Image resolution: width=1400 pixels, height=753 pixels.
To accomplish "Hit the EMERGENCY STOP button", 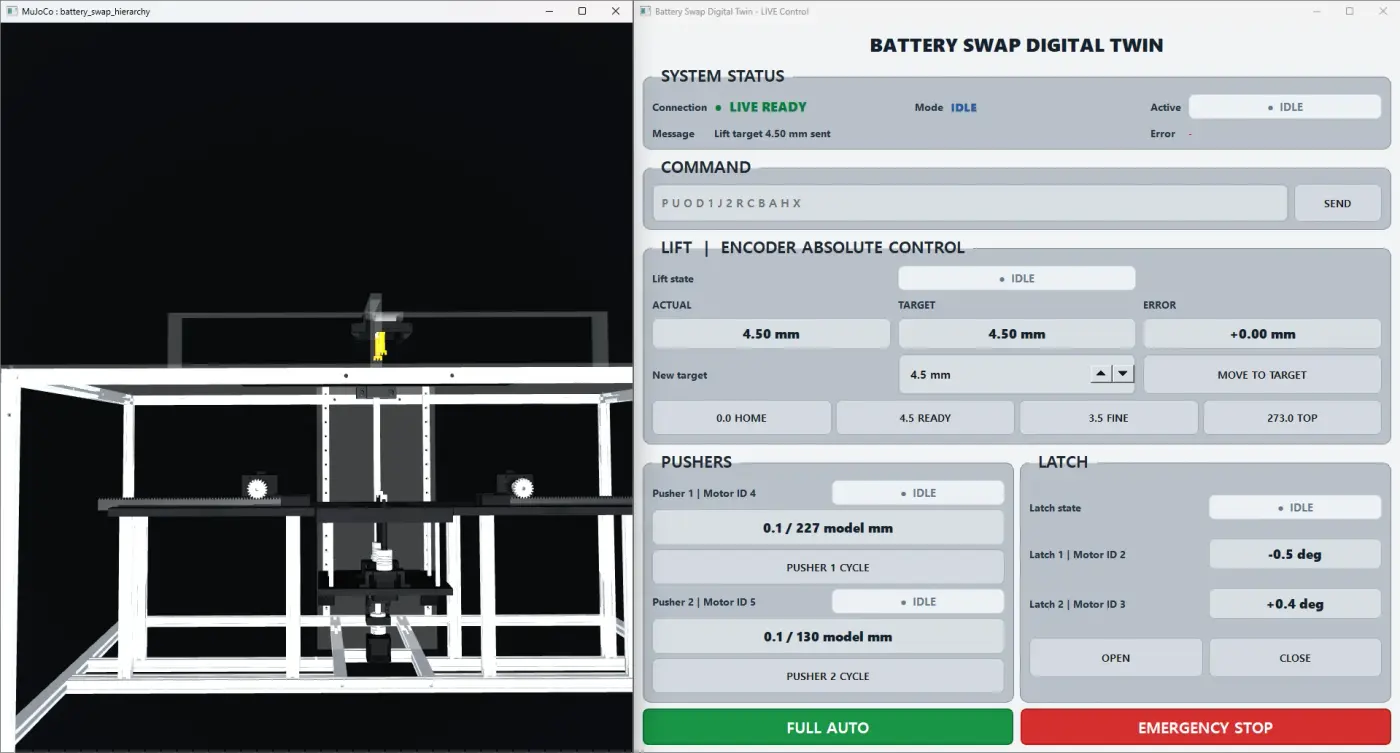I will coord(1205,727).
